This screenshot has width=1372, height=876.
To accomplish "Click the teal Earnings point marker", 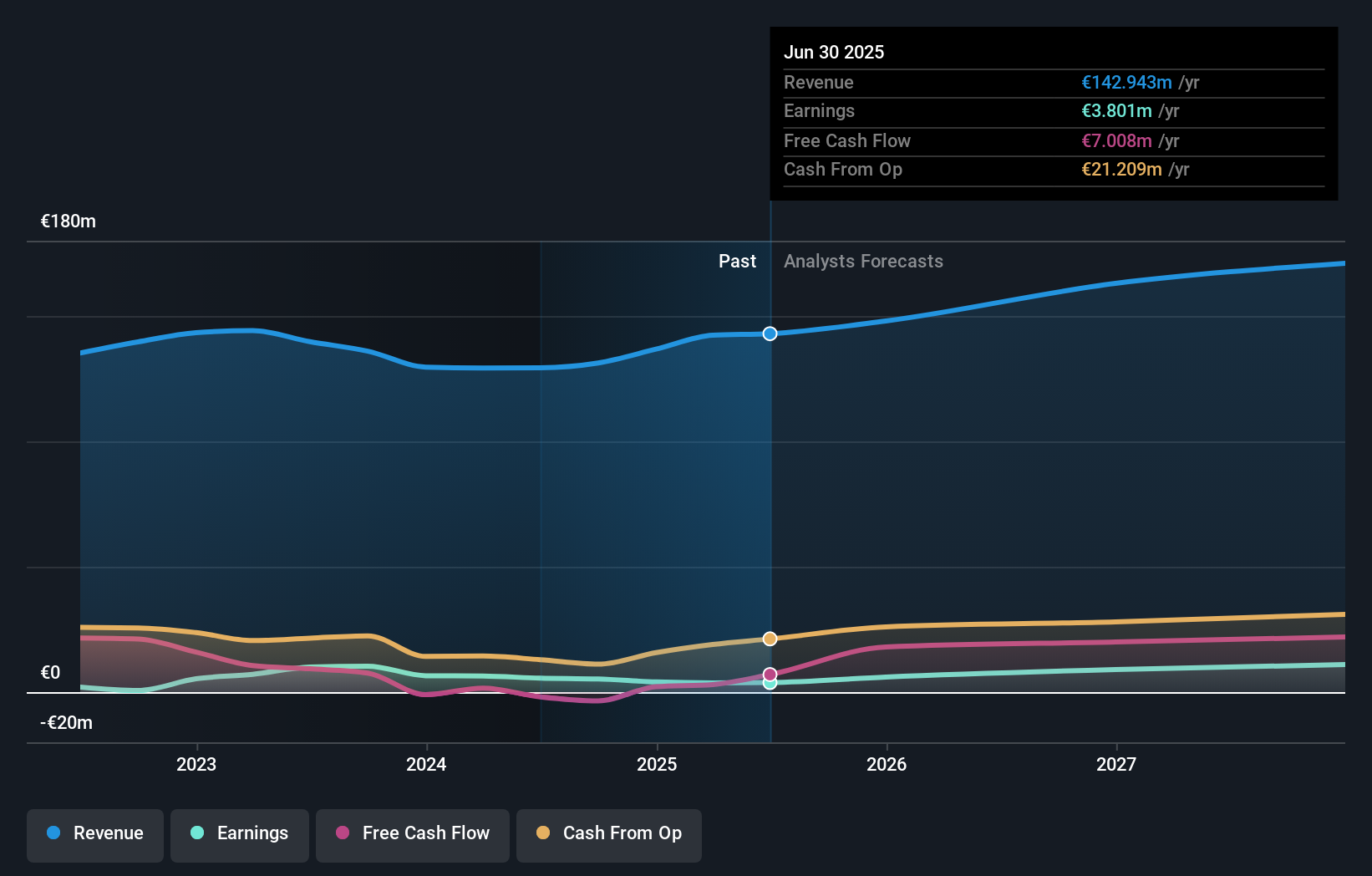I will point(770,684).
